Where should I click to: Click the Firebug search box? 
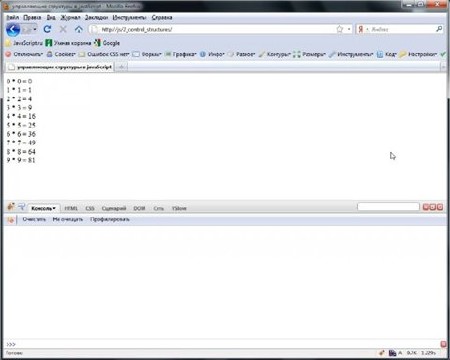[x=388, y=207]
